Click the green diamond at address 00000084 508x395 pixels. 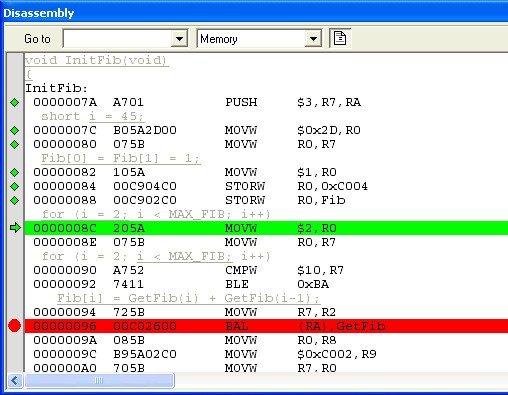[15, 186]
